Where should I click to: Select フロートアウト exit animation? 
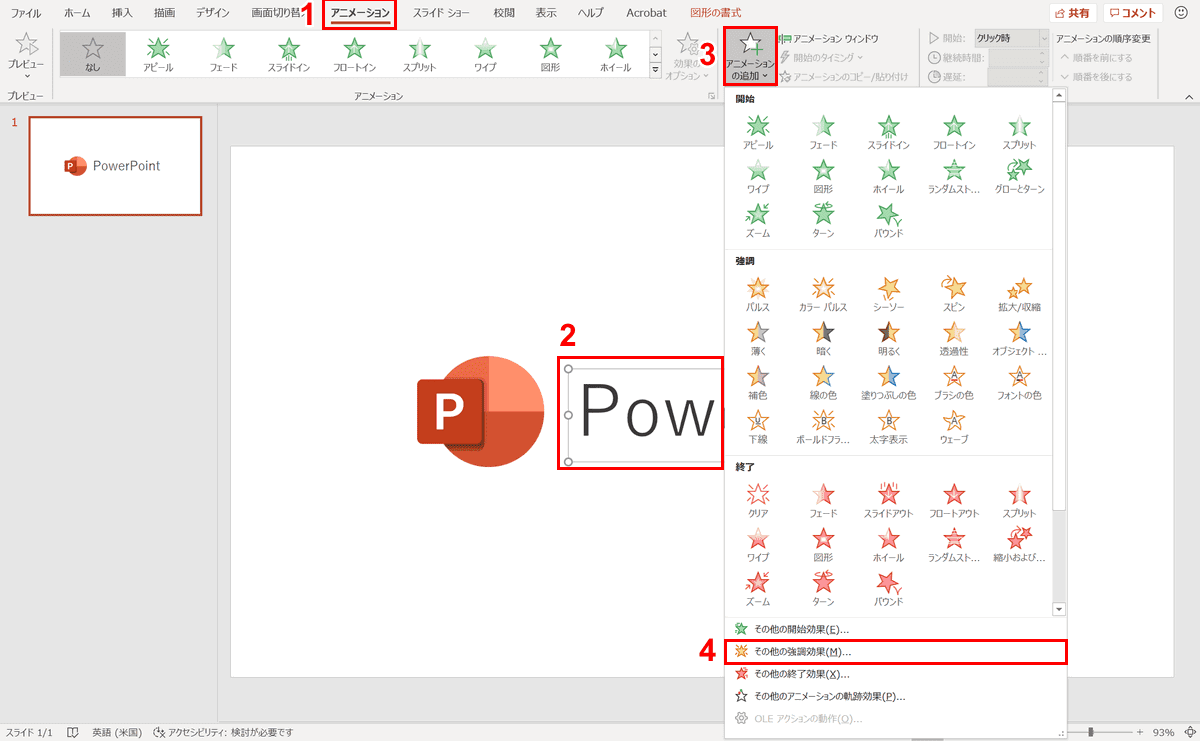[954, 501]
